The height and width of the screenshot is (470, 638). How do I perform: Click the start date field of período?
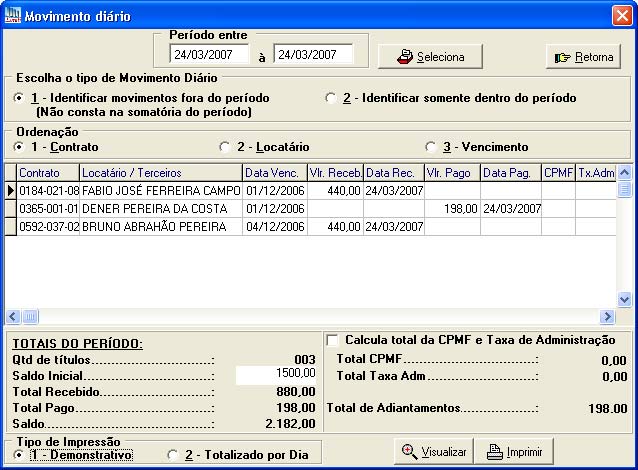211,54
